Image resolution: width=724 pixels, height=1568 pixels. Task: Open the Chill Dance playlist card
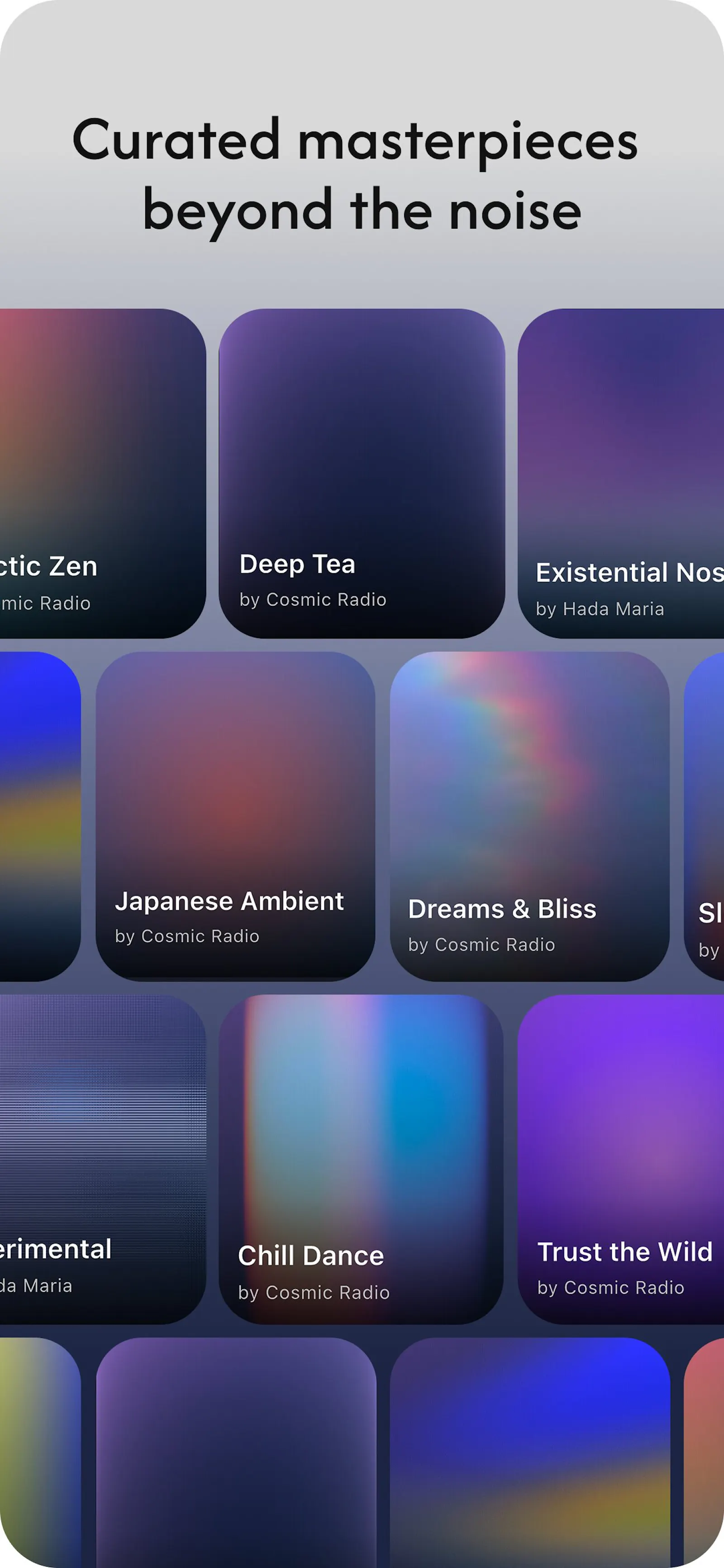361,1159
